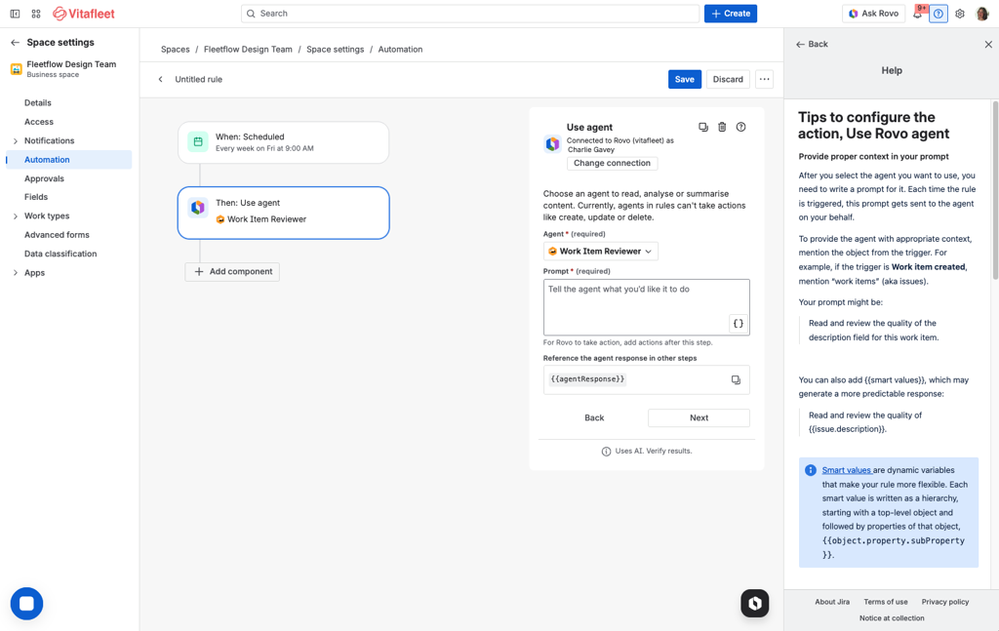Open the user profile avatar
The width and height of the screenshot is (999, 631).
(x=982, y=13)
